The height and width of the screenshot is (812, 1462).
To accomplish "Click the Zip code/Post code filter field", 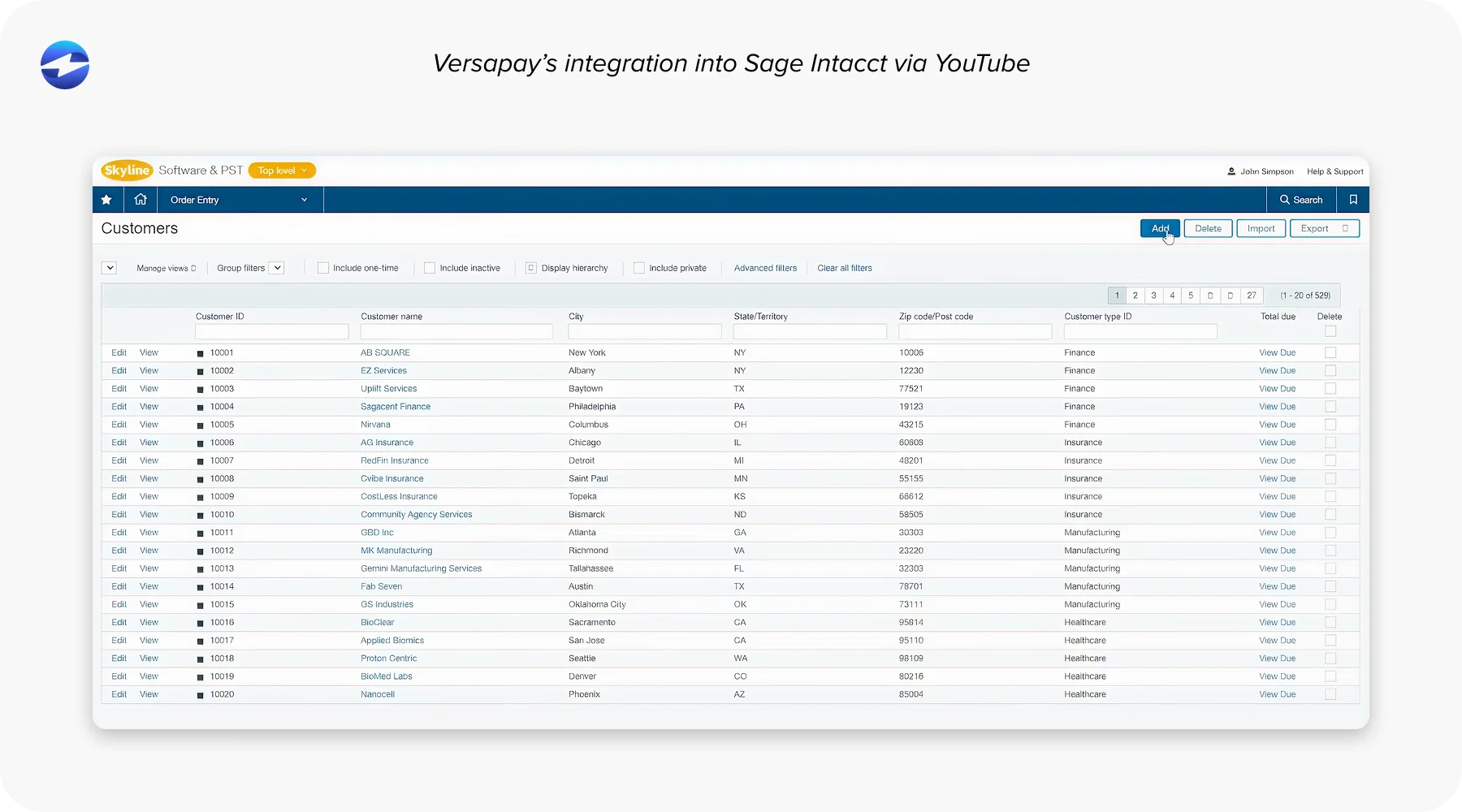I will (x=975, y=331).
